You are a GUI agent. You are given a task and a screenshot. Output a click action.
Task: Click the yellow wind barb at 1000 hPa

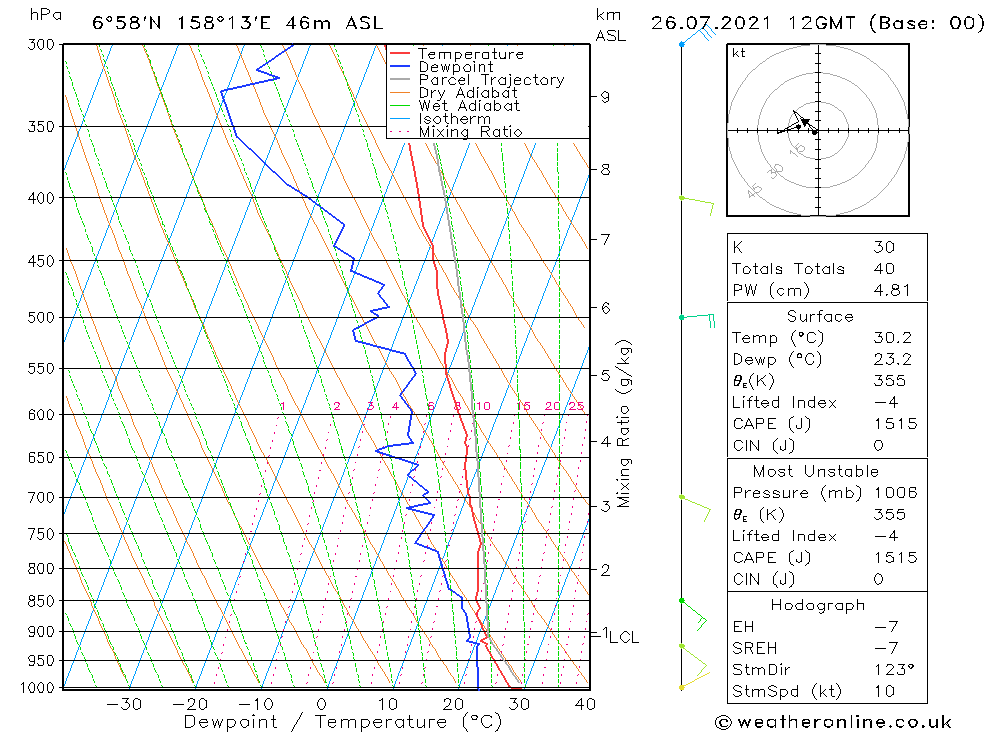click(x=695, y=681)
